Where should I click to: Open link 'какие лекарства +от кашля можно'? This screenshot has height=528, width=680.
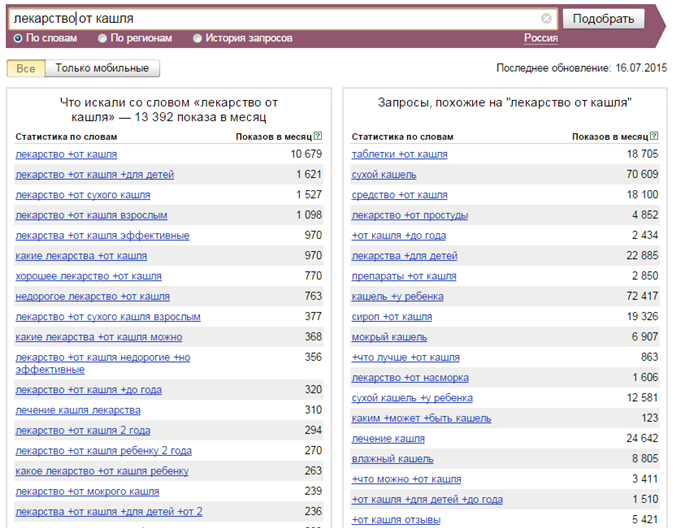99,337
